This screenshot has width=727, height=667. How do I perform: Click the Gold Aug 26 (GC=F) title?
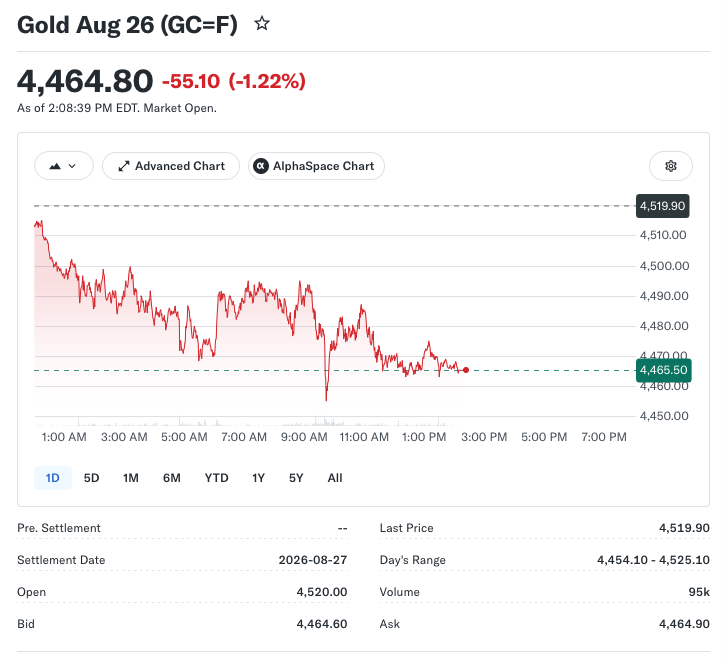[x=127, y=25]
